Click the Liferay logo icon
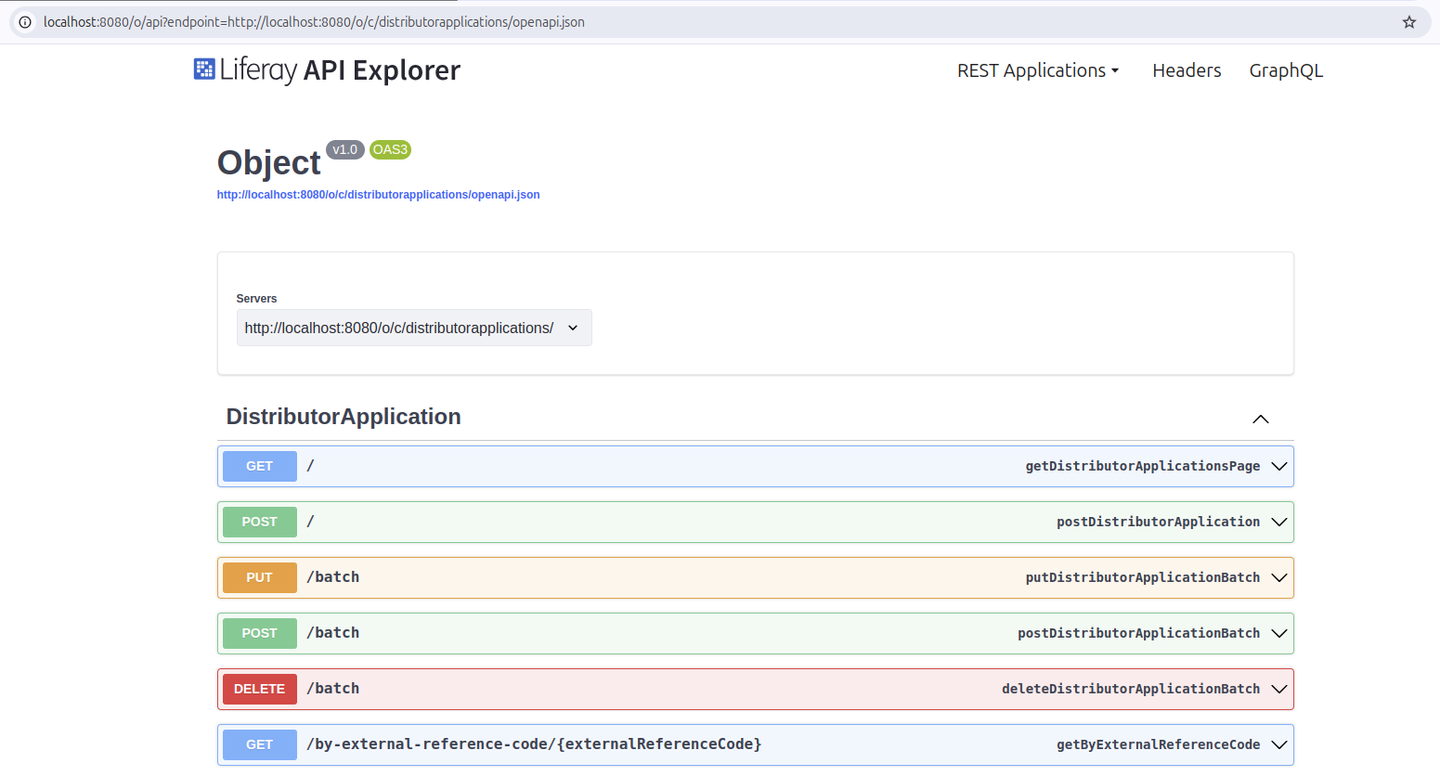 [204, 69]
